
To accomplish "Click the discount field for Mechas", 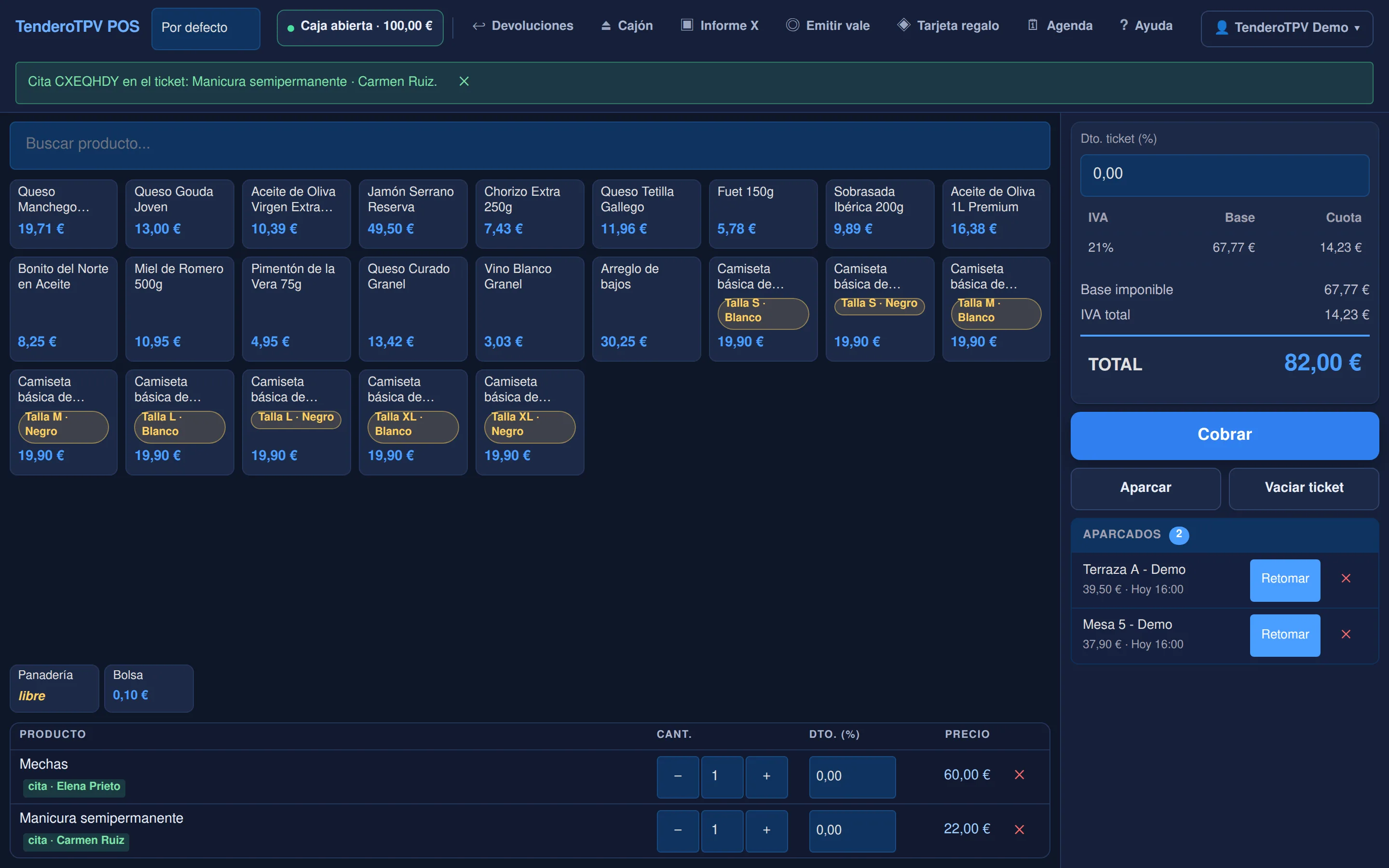I will (852, 777).
